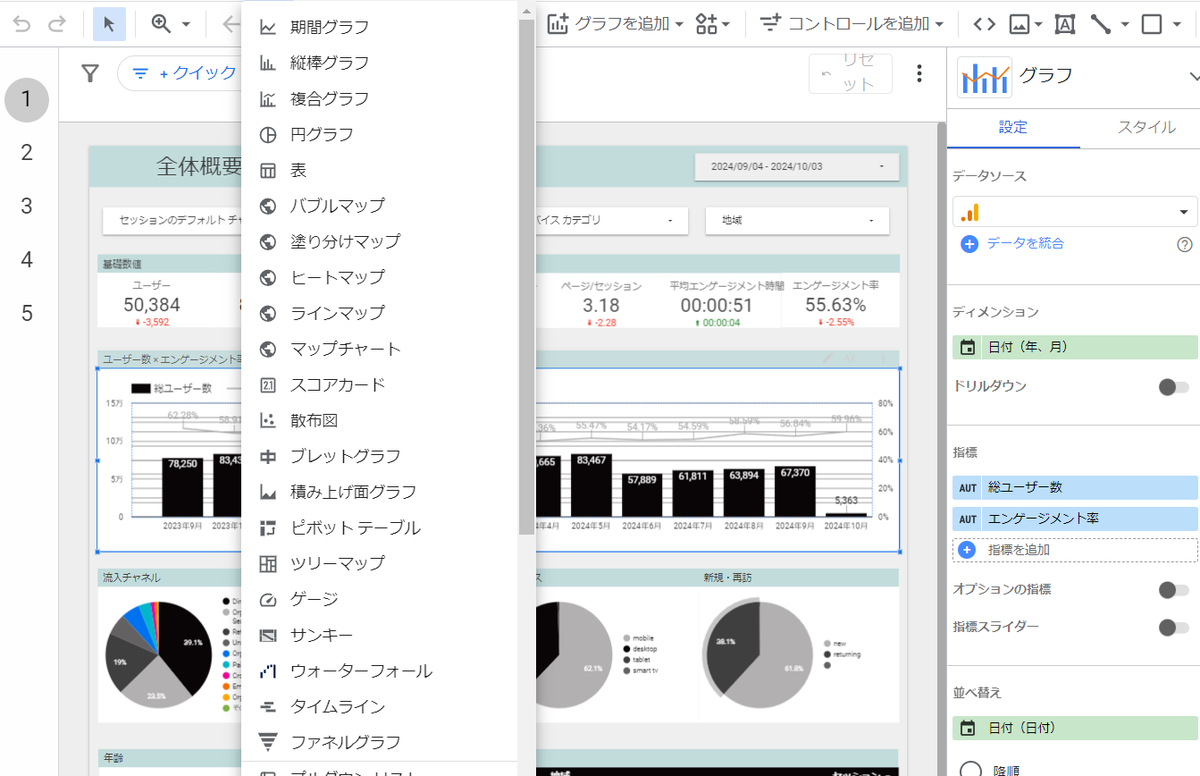Open the バイス カテゴリ filter dropdown
Image resolution: width=1200 pixels, height=776 pixels.
coord(612,220)
